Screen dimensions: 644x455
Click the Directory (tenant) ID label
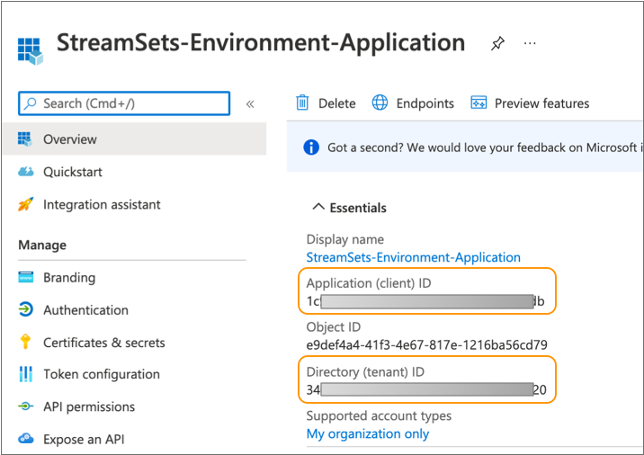365,372
